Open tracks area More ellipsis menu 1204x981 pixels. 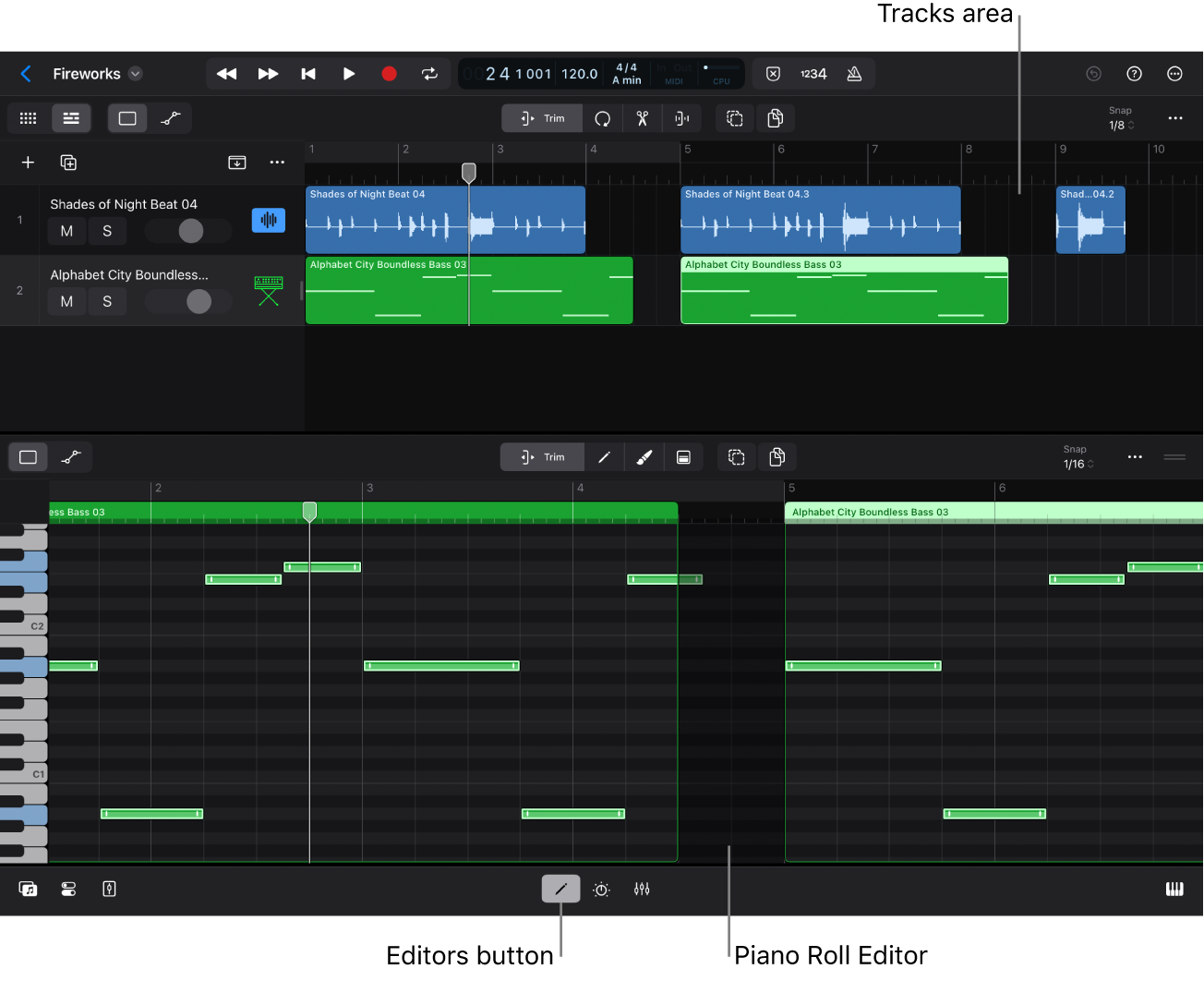(1174, 118)
